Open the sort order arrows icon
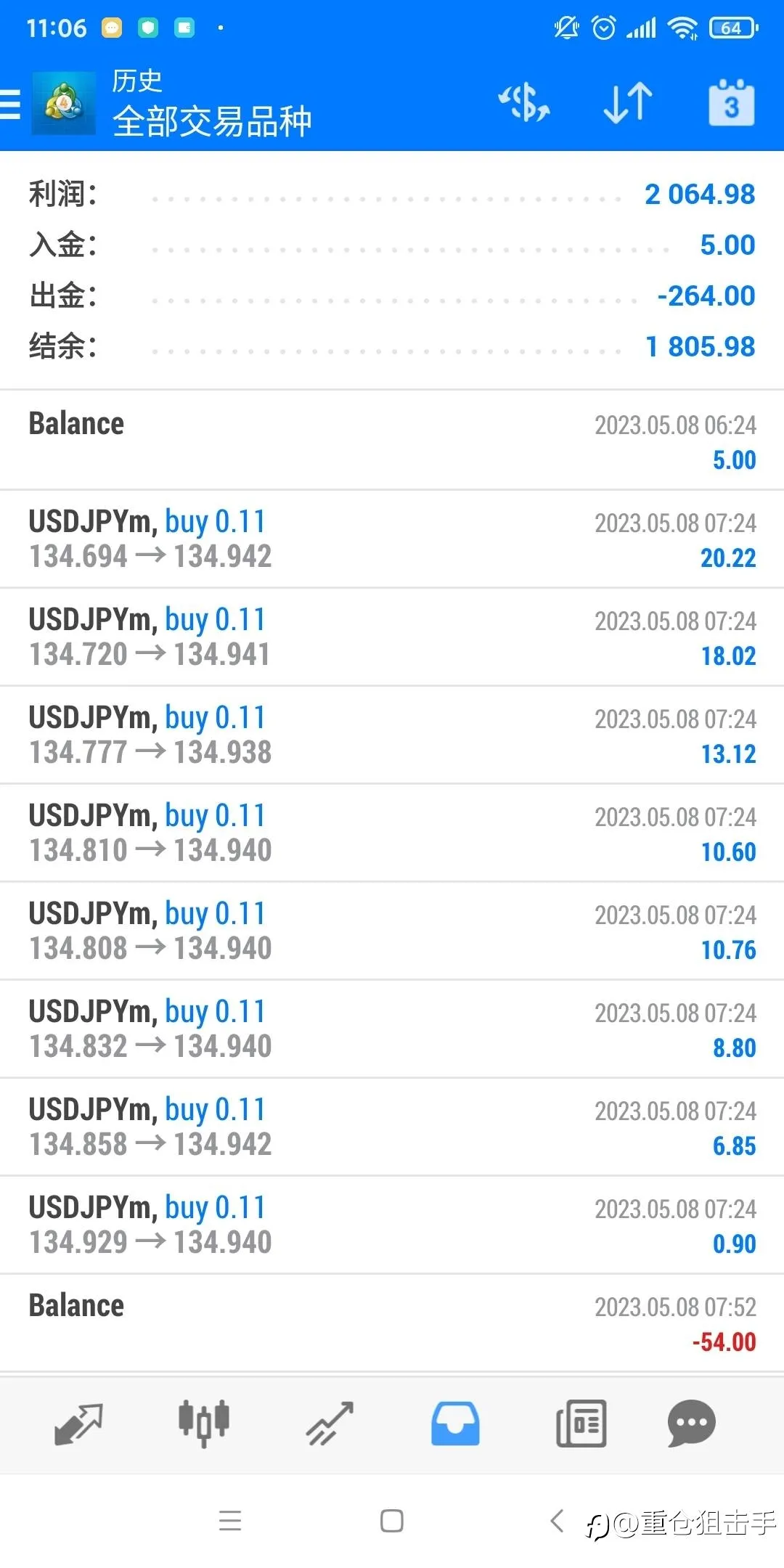Image resolution: width=784 pixels, height=1568 pixels. tap(628, 102)
